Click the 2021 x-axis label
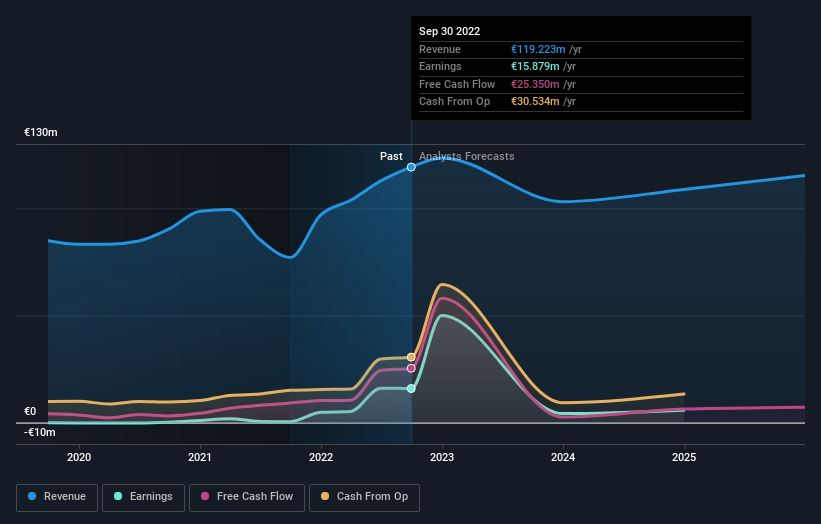This screenshot has height=524, width=821. click(200, 457)
